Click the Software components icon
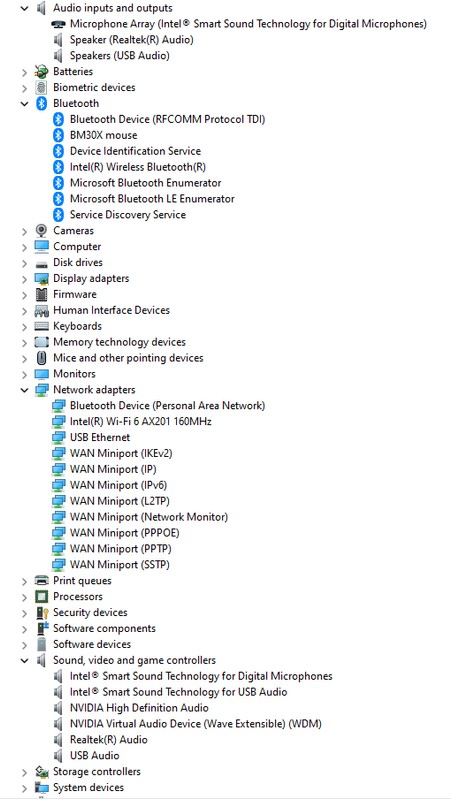Viewport: 451px width, 799px height. pos(42,628)
